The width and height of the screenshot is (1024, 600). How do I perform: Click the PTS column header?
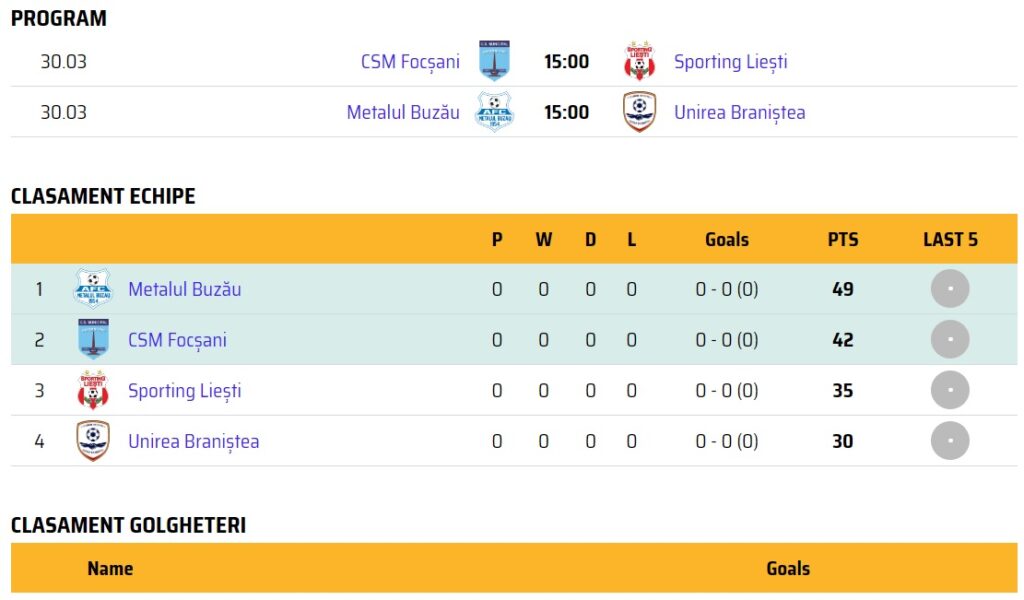click(842, 239)
